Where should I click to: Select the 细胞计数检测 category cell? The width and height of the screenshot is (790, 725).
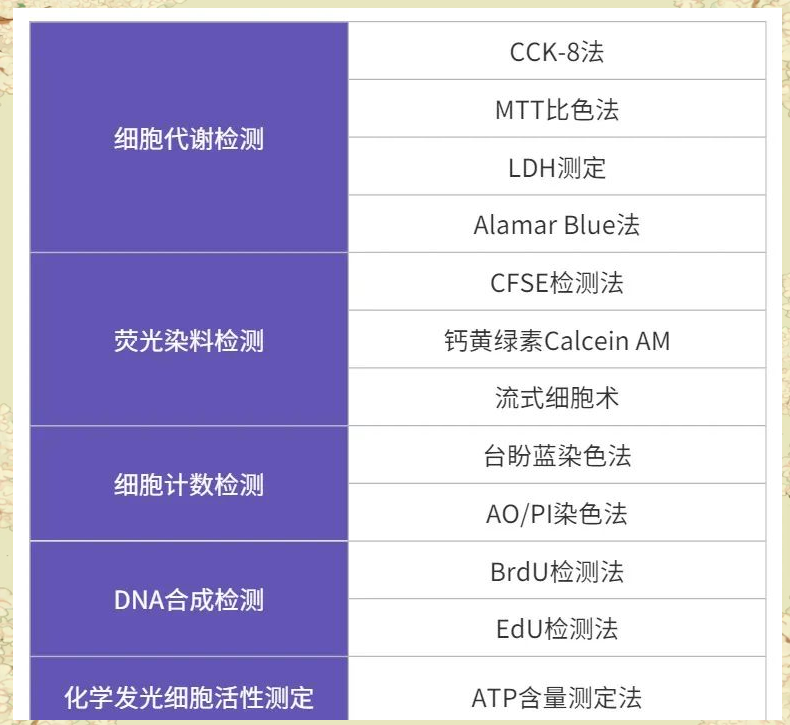[189, 485]
